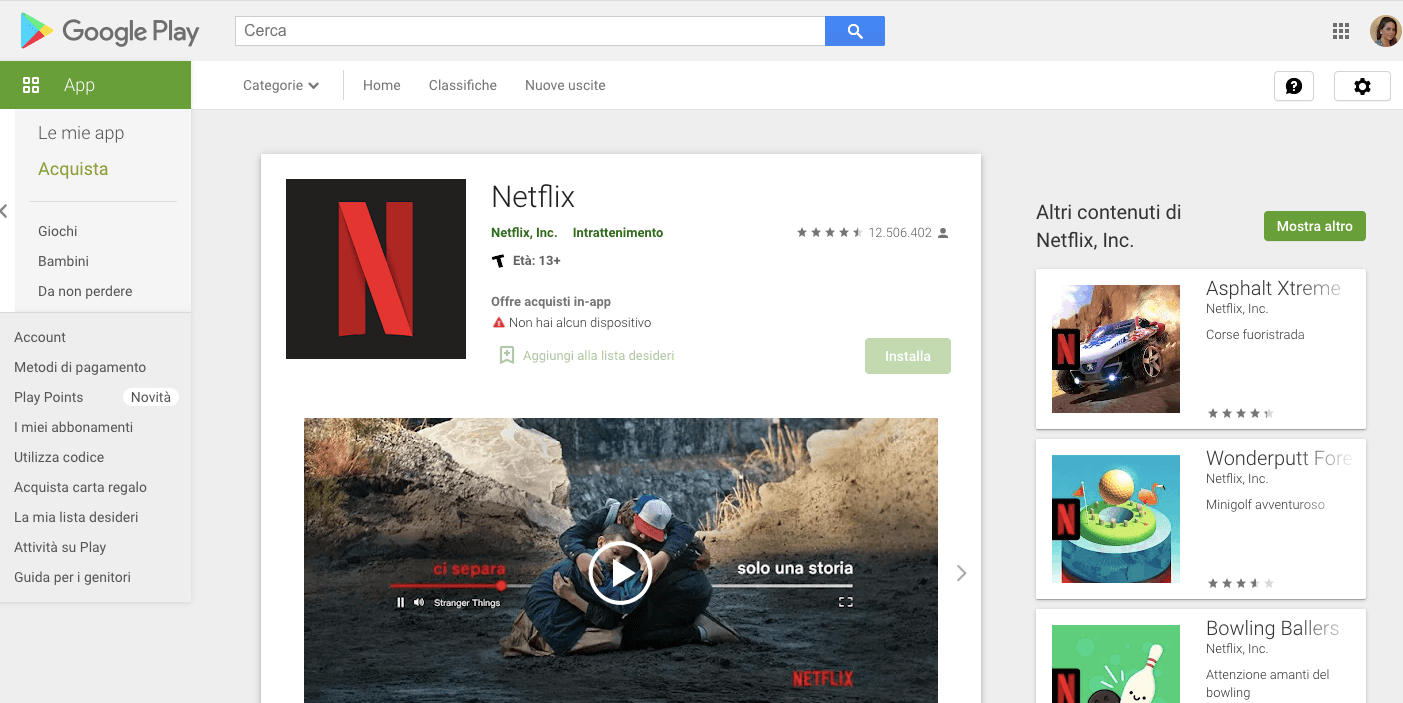Screen dimensions: 1403x703
Task: Click the fullscreen icon in trailer thumbnail
Action: coord(845,602)
